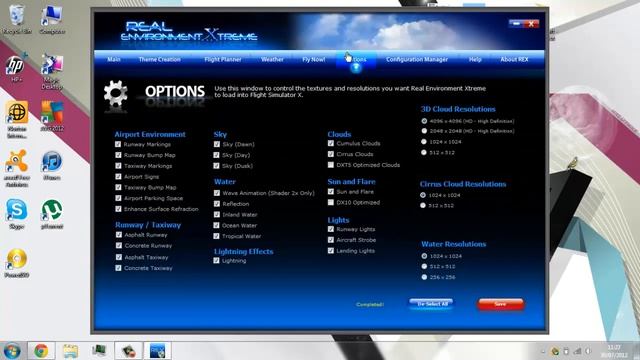Toggle Landing Lights checkbox
This screenshot has height=360, width=640.
coord(331,251)
